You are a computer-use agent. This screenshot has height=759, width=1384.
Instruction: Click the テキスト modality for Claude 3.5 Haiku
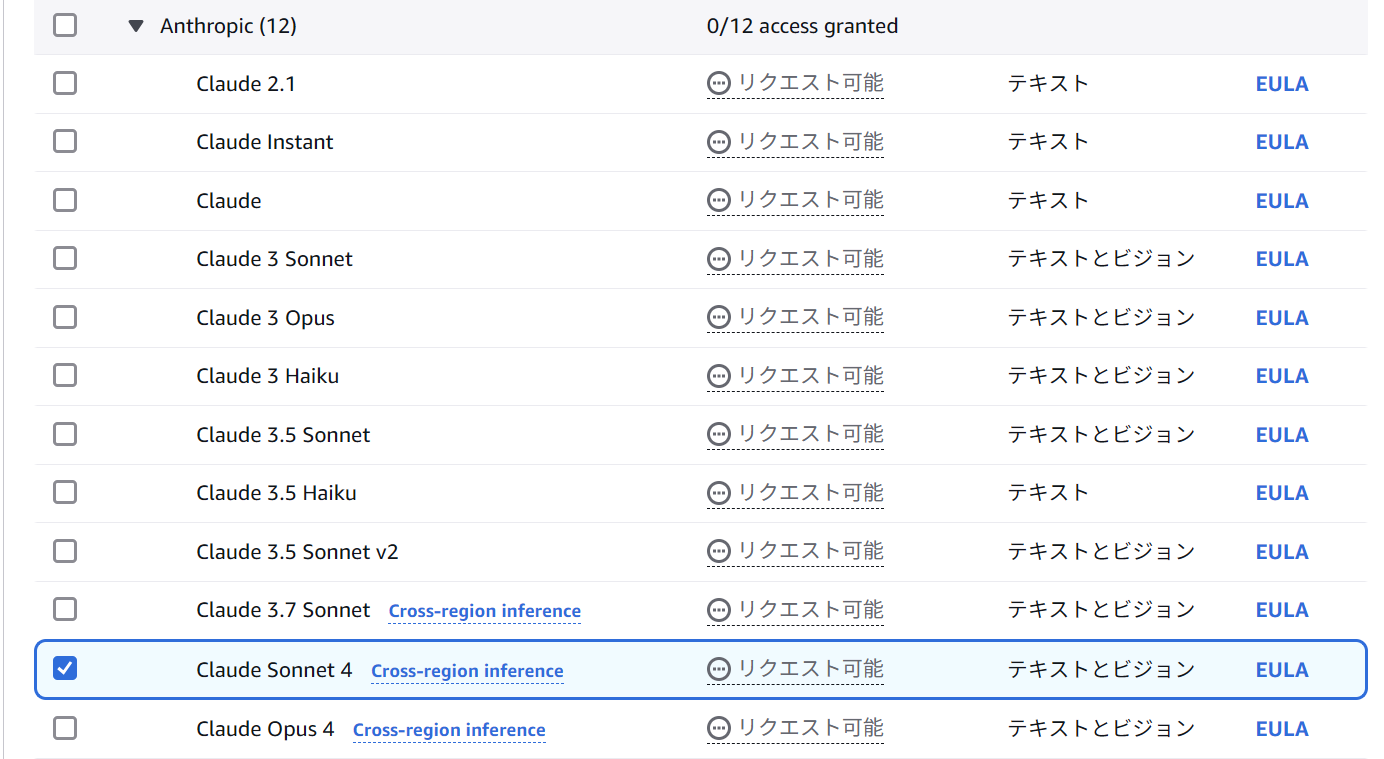coord(1048,492)
